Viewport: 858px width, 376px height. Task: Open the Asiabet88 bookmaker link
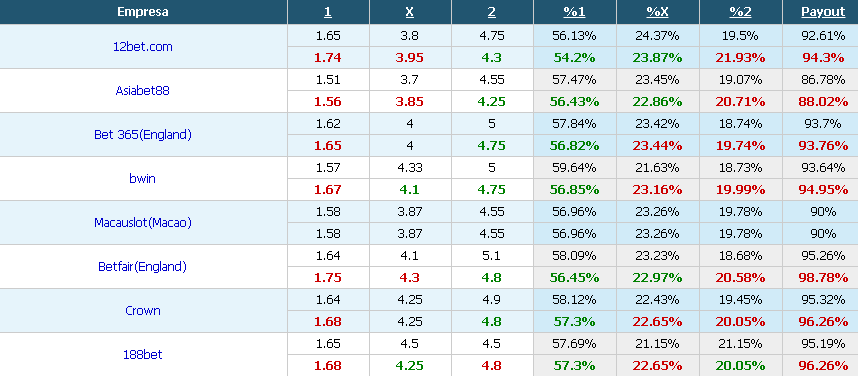click(x=142, y=90)
